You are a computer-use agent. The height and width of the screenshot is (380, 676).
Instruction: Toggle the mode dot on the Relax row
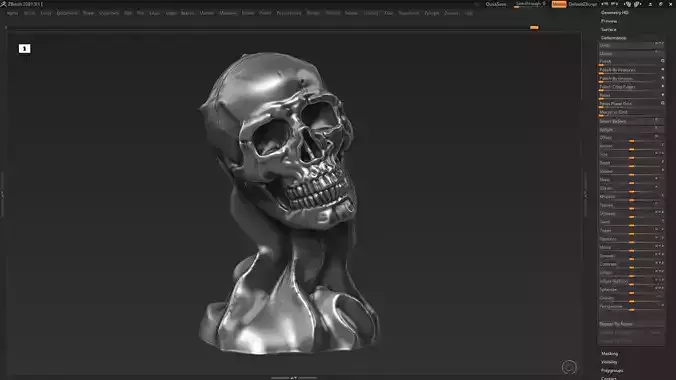(663, 95)
